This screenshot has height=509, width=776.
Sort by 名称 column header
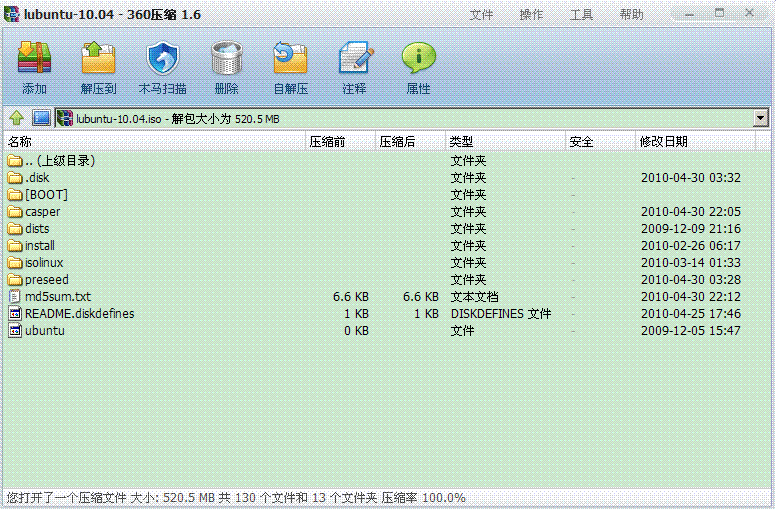click(155, 142)
